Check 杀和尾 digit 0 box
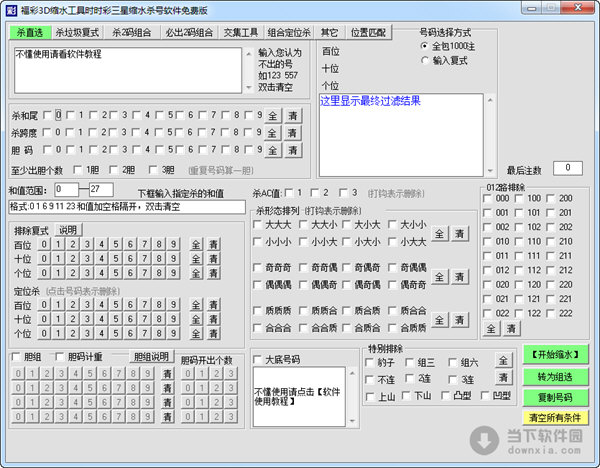This screenshot has width=600, height=468. pyautogui.click(x=47, y=115)
